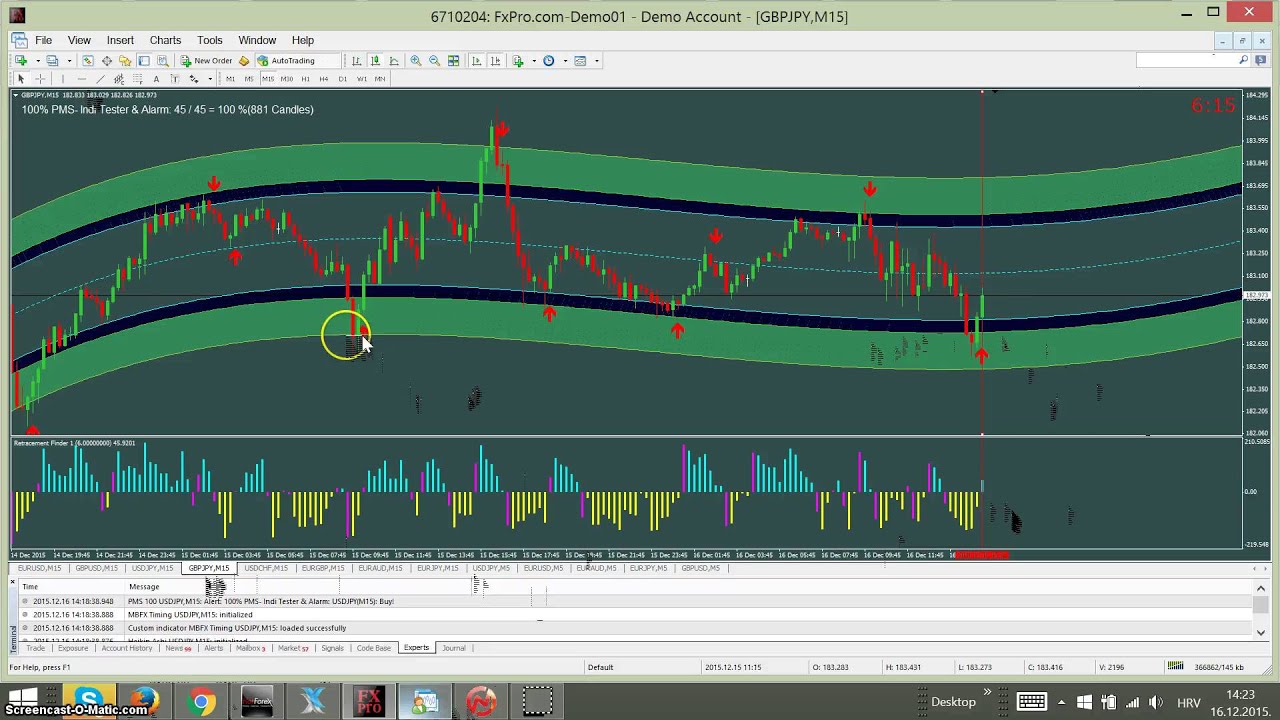Viewport: 1280px width, 720px height.
Task: Show the Data Window toolbar icon
Action: point(107,61)
